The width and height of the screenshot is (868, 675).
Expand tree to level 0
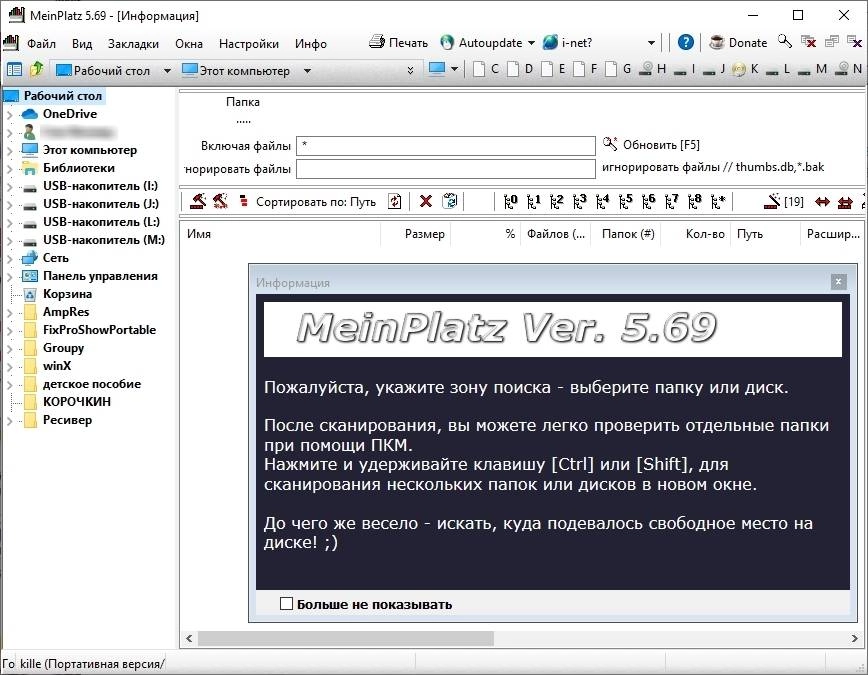pos(510,202)
